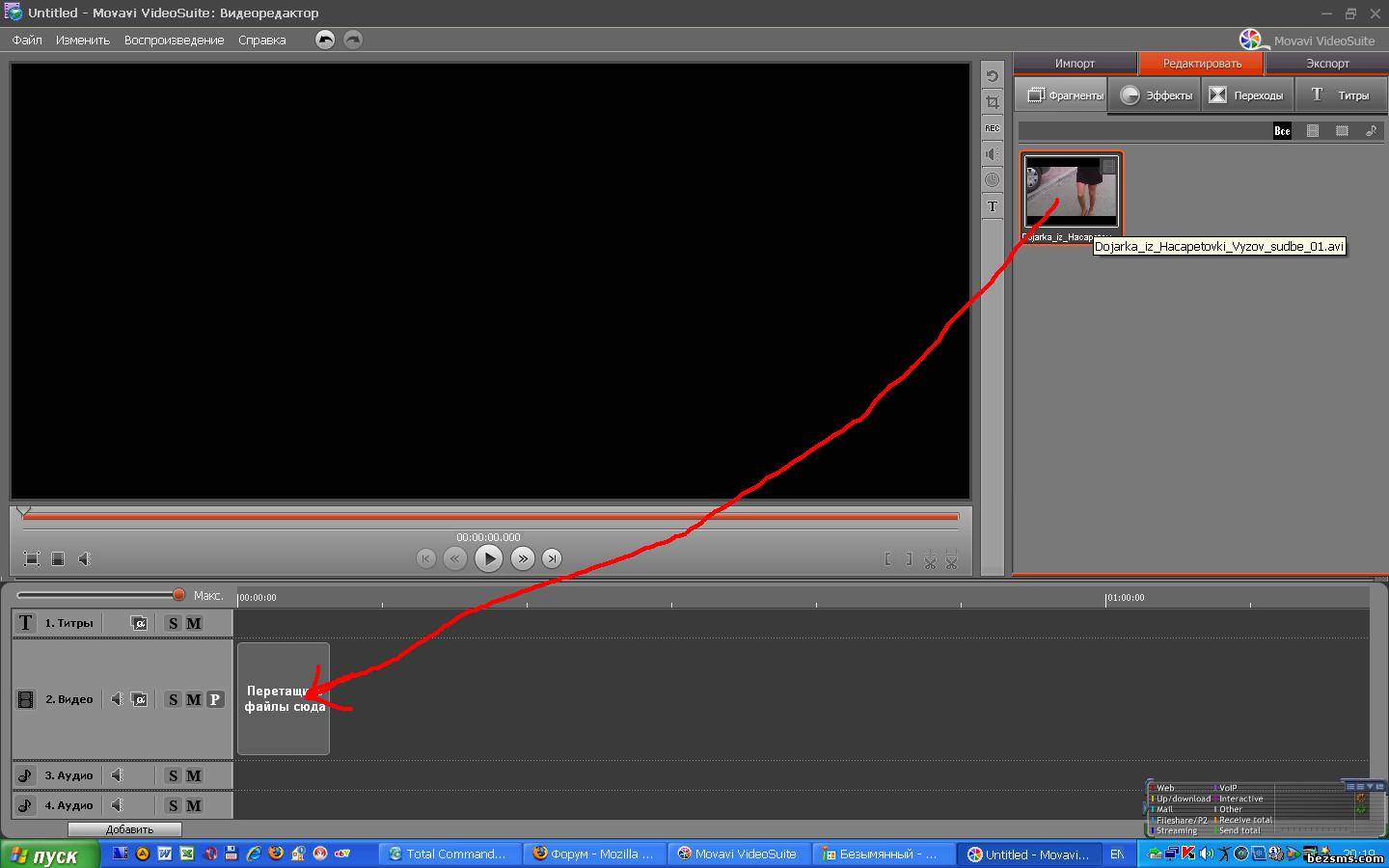
Task: Open the Переходы section
Action: click(x=1247, y=95)
